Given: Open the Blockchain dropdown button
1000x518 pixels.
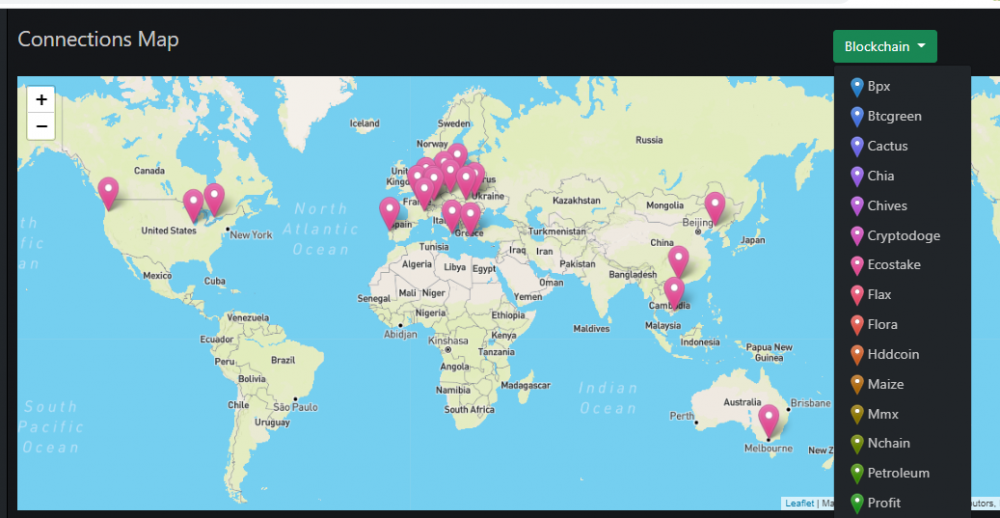Looking at the screenshot, I should point(885,47).
